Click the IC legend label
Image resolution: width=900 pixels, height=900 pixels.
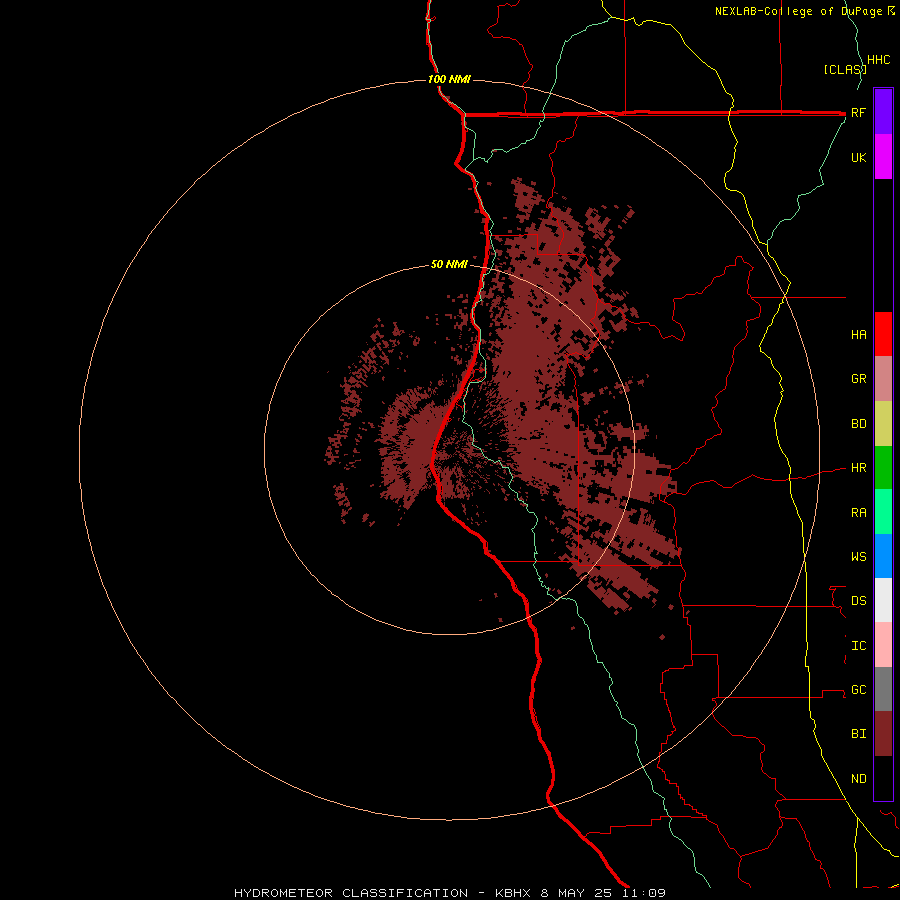point(858,646)
